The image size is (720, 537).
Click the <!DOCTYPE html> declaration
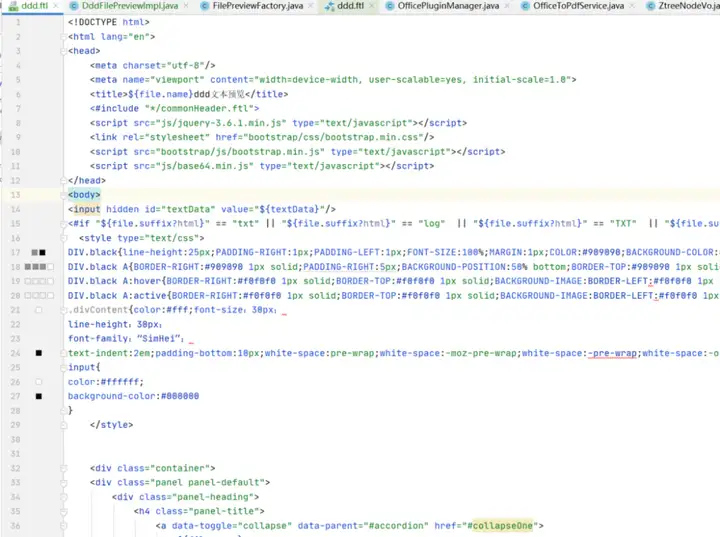point(108,22)
